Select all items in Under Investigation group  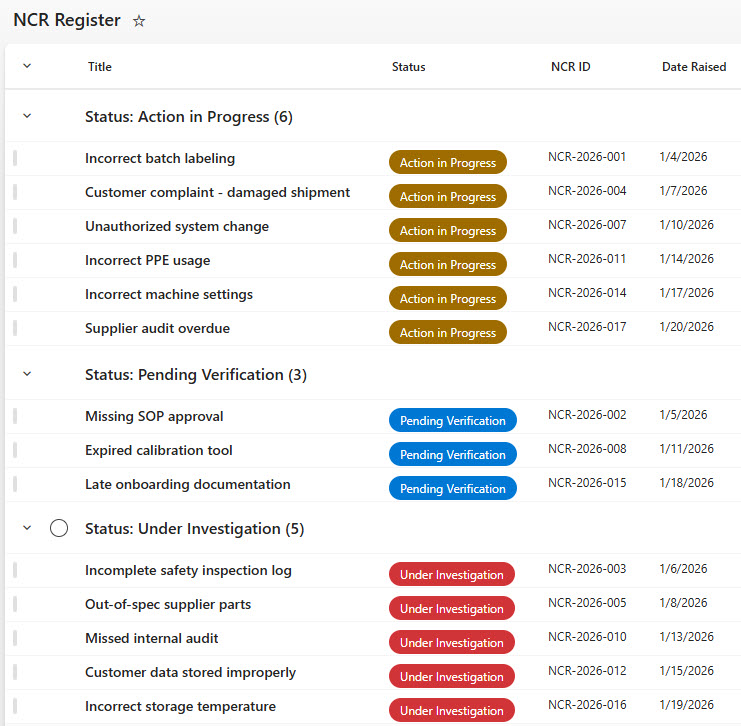[x=59, y=528]
